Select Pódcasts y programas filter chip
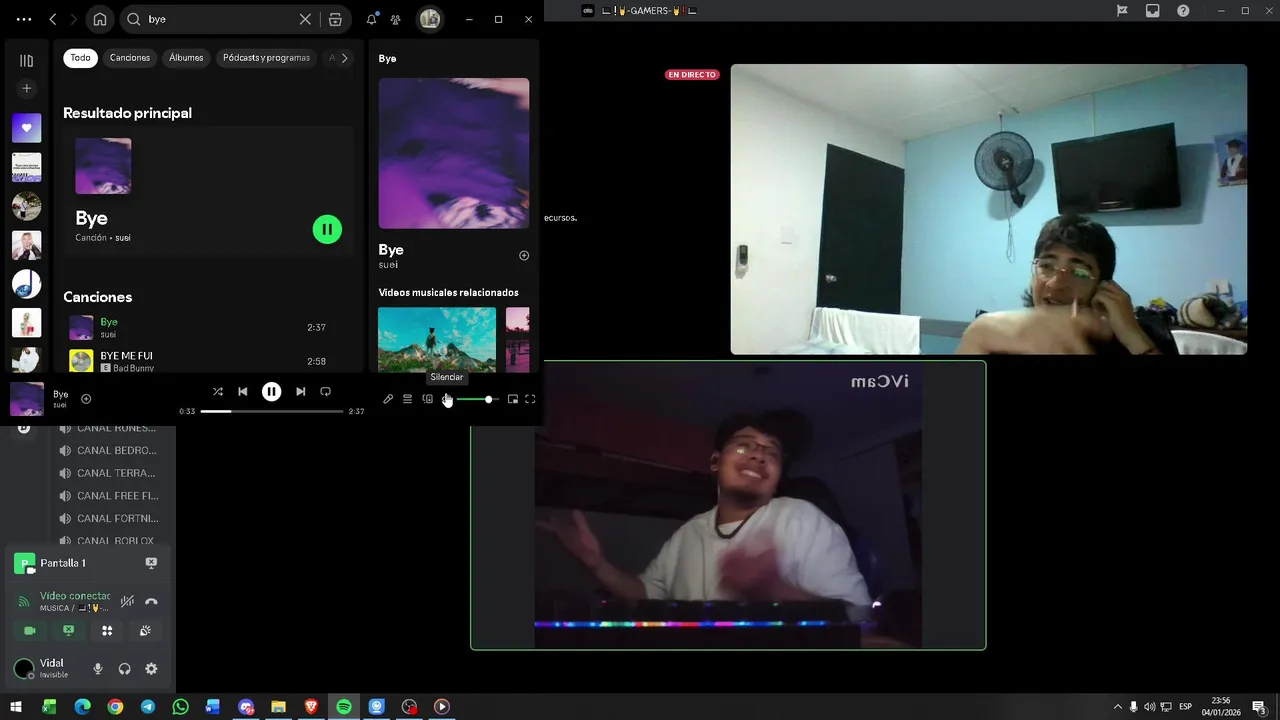The width and height of the screenshot is (1280, 720). pyautogui.click(x=266, y=58)
